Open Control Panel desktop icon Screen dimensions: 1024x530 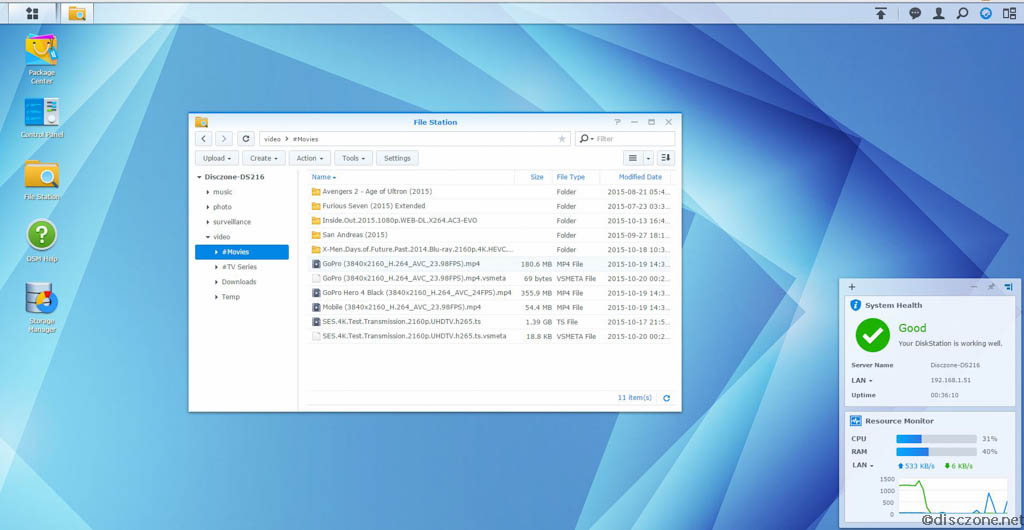click(x=41, y=117)
